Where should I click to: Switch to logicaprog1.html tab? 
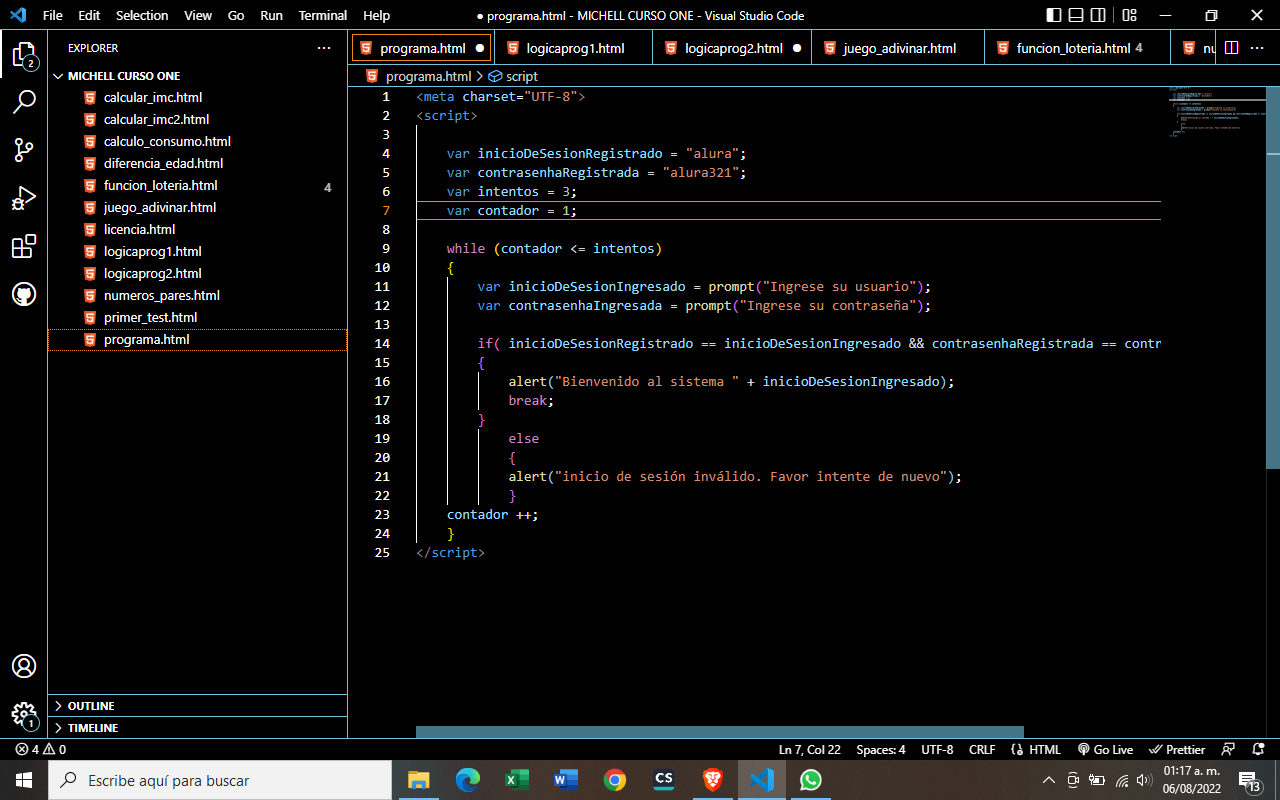pos(575,48)
